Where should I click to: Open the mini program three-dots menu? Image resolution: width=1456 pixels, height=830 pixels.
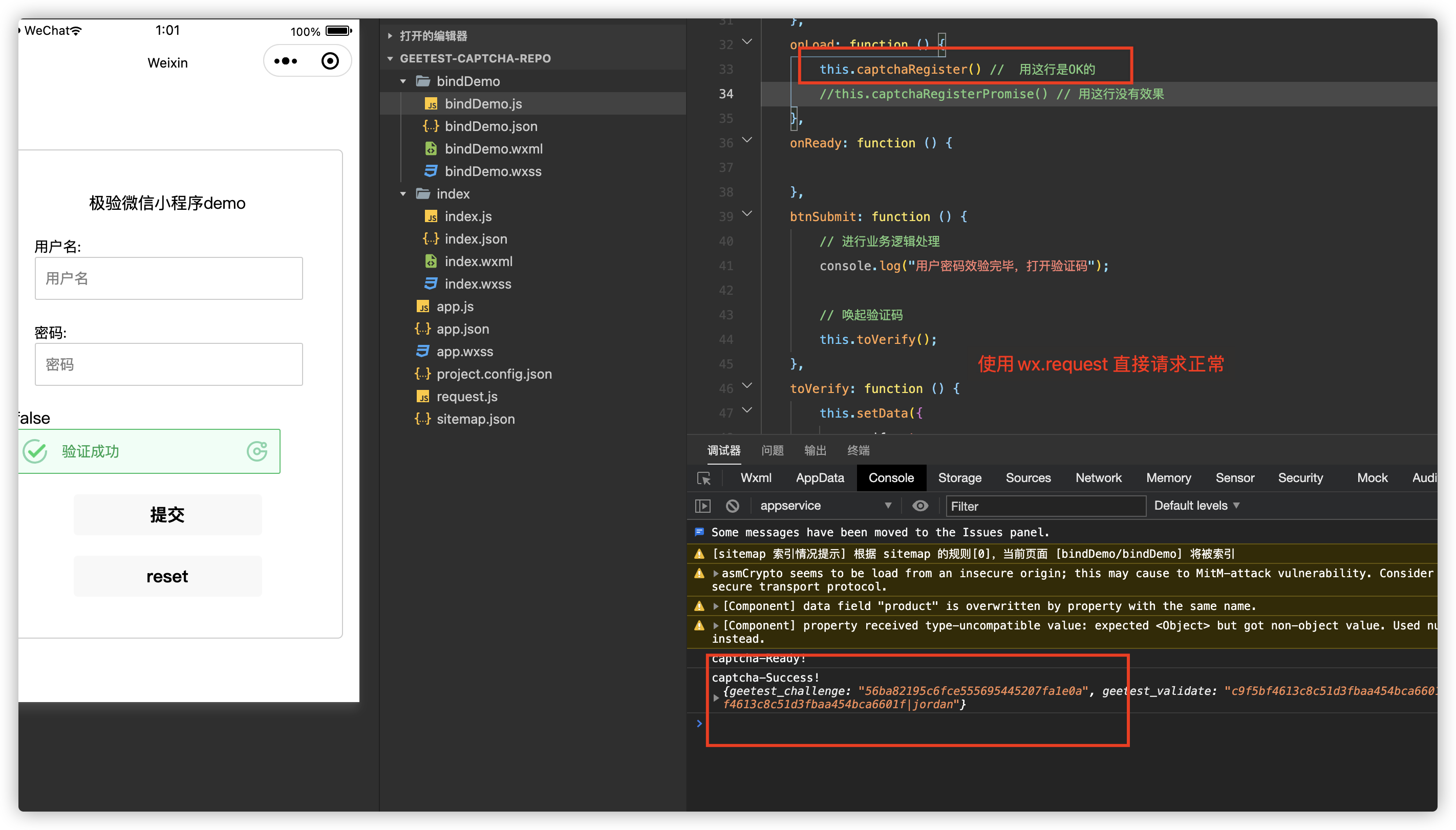(x=286, y=61)
